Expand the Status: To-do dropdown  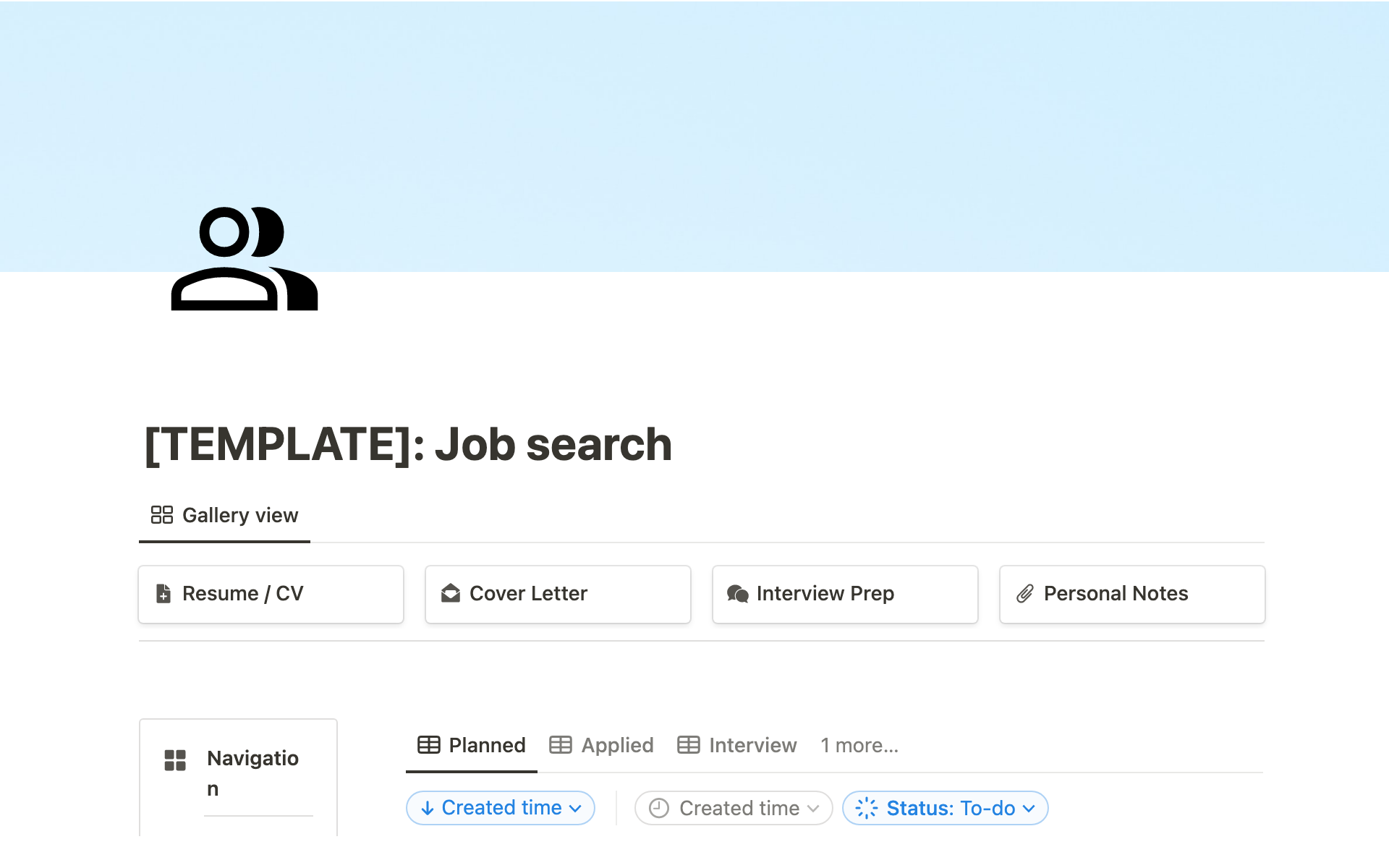944,807
